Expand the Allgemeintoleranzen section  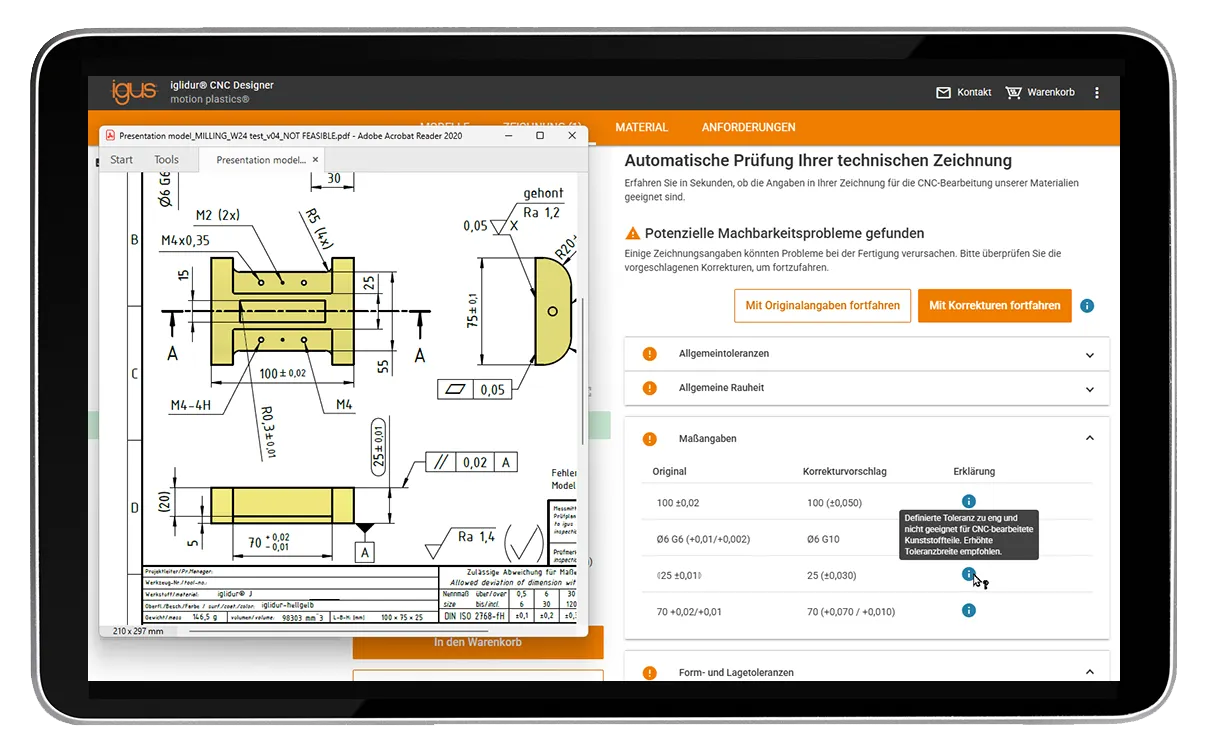click(1089, 354)
